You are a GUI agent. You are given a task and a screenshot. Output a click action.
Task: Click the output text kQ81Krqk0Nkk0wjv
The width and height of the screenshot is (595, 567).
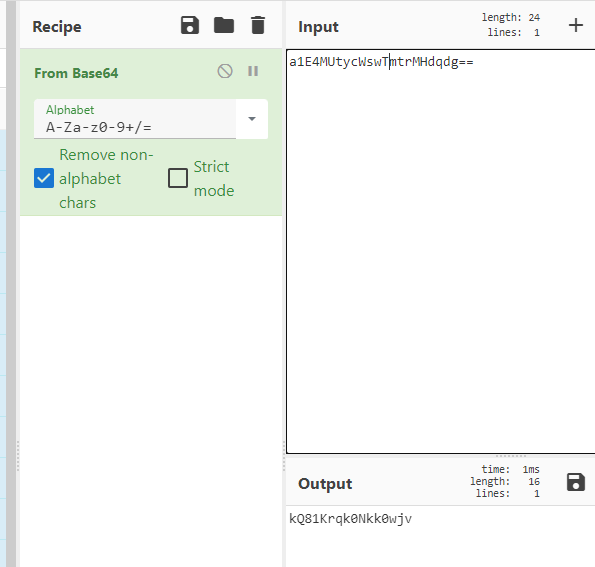[x=350, y=518]
